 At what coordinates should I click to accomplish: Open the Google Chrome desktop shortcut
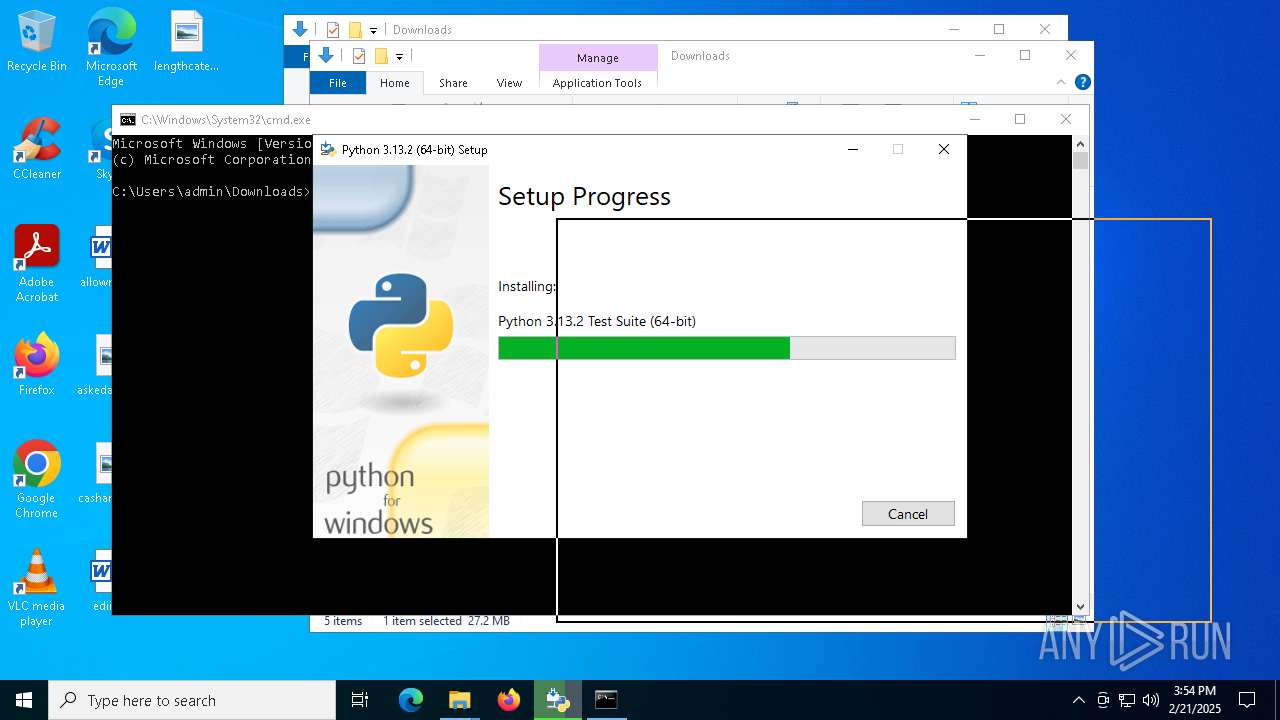37,479
